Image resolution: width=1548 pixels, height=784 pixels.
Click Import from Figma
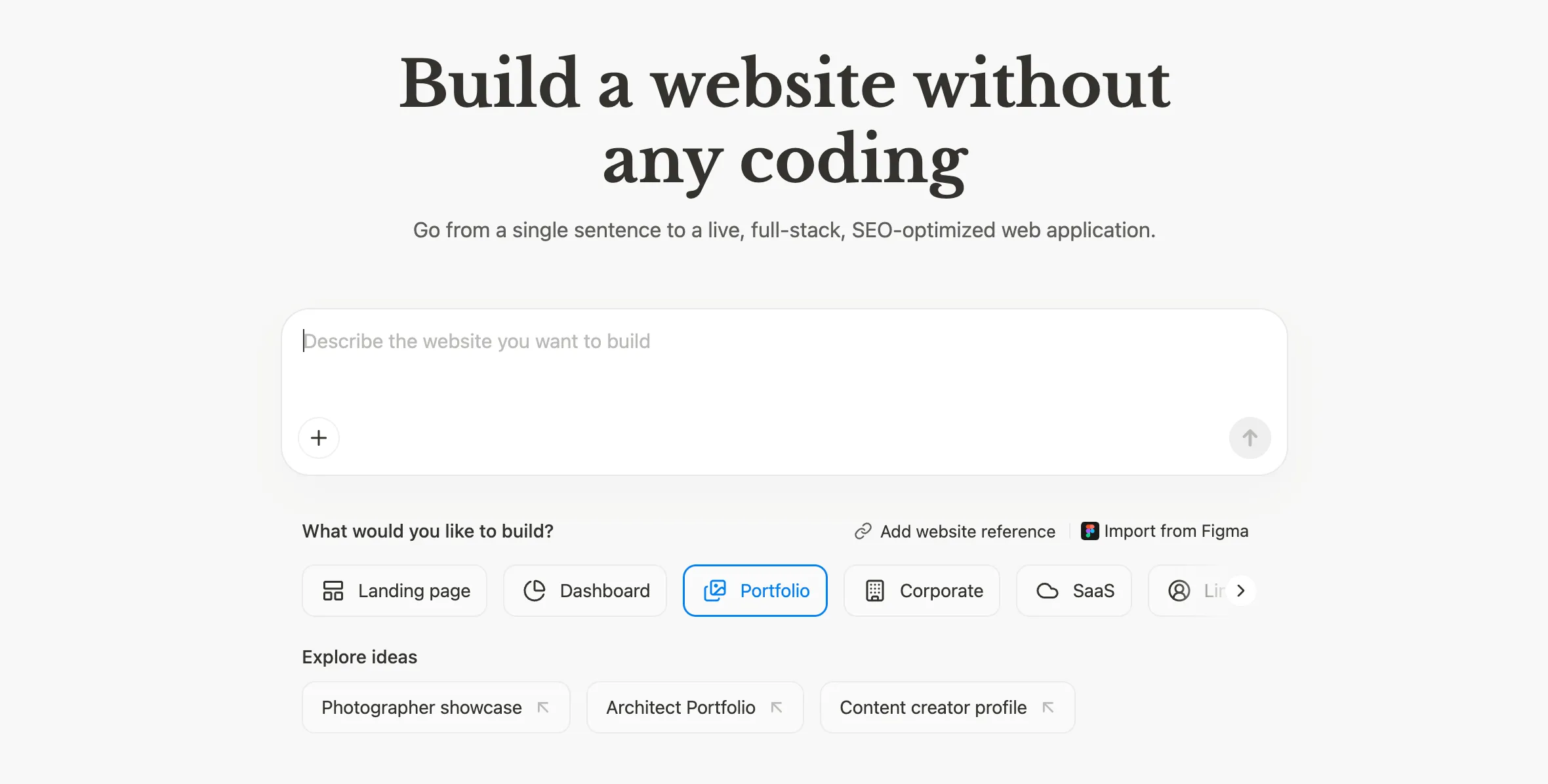1175,531
